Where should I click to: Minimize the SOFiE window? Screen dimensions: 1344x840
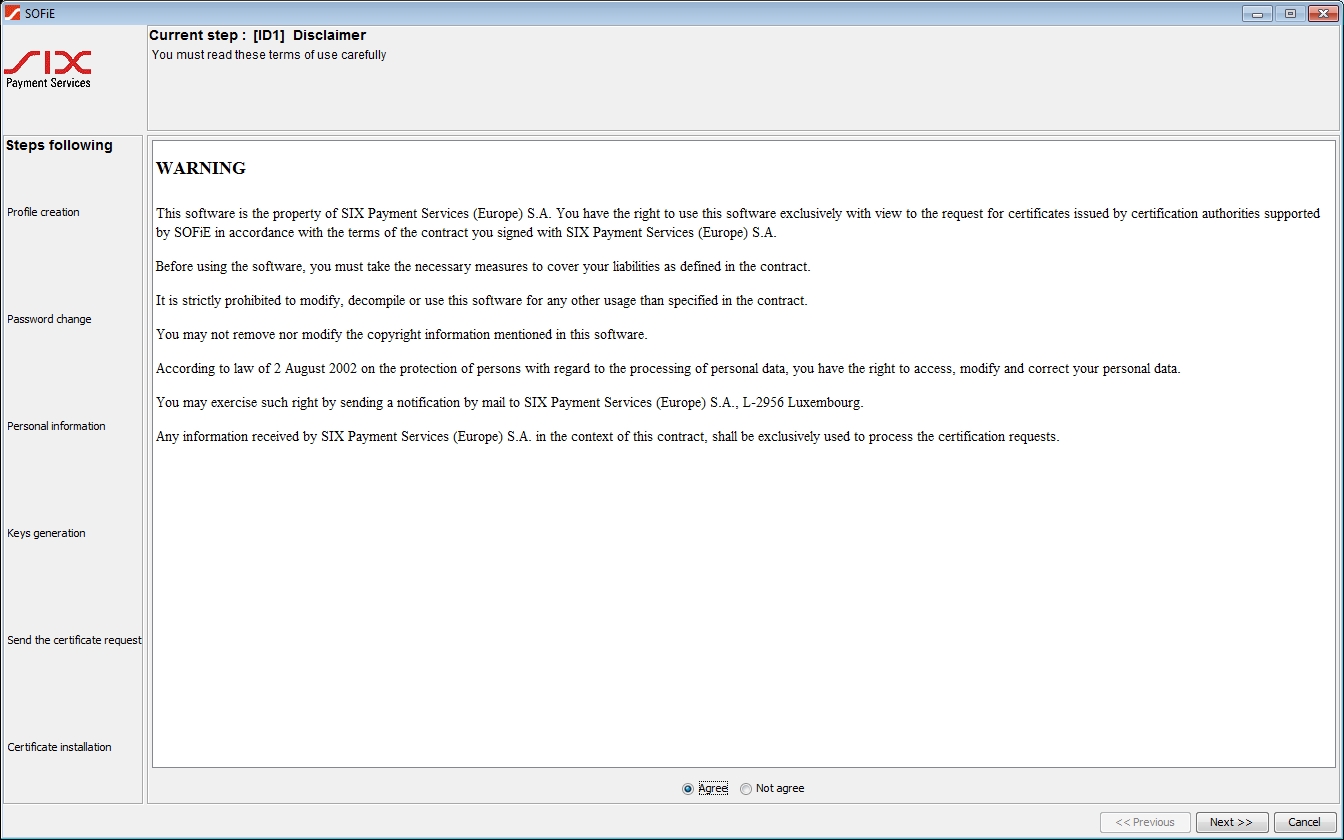[1257, 13]
